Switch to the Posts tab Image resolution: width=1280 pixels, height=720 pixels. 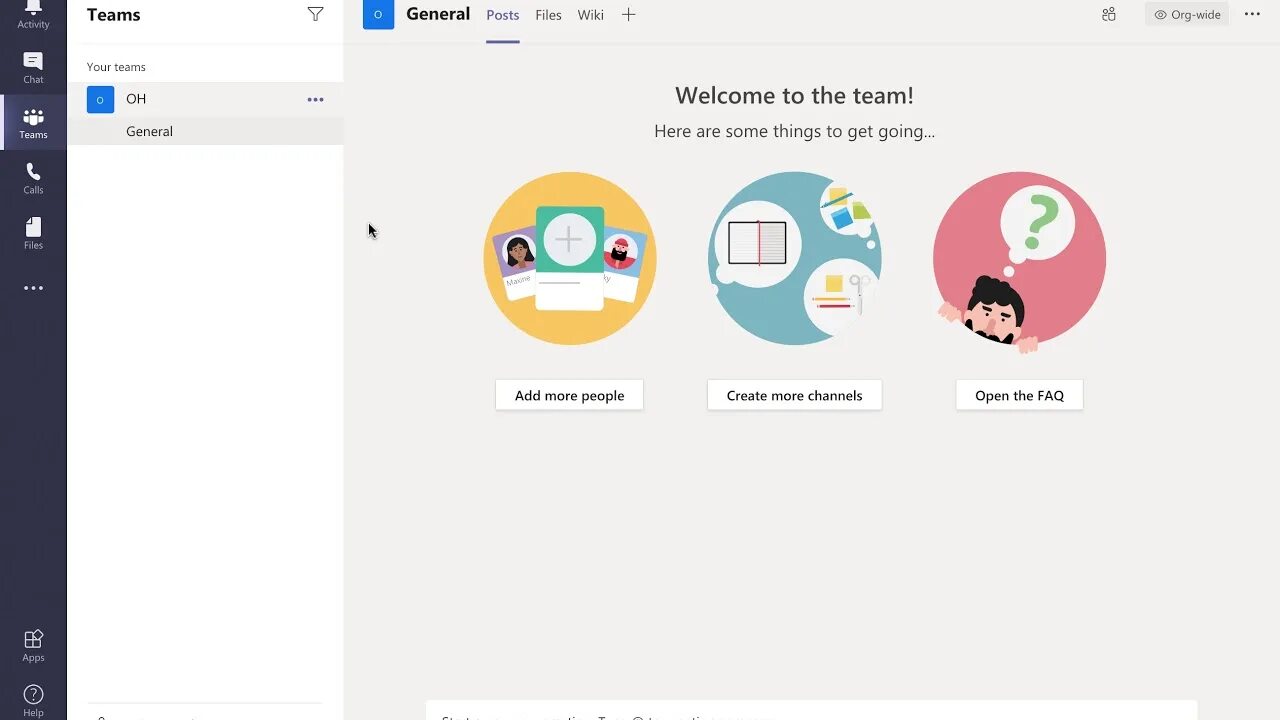coord(502,15)
